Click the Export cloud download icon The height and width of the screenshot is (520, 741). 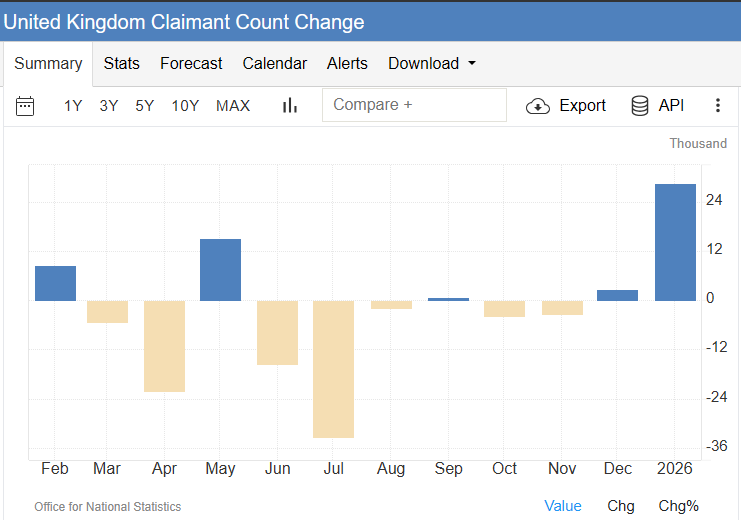[538, 106]
